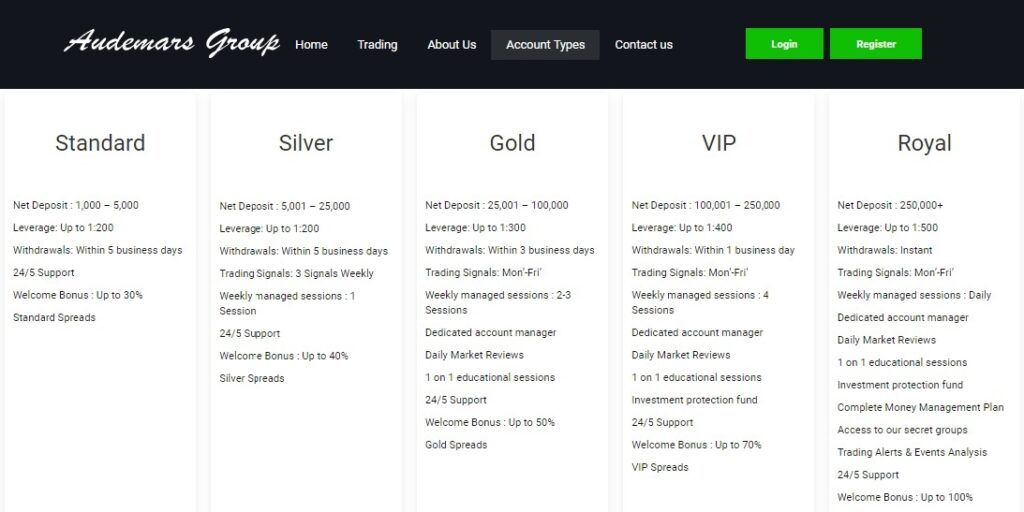1024x512 pixels.
Task: Select the Standard account heading
Action: pyautogui.click(x=100, y=143)
